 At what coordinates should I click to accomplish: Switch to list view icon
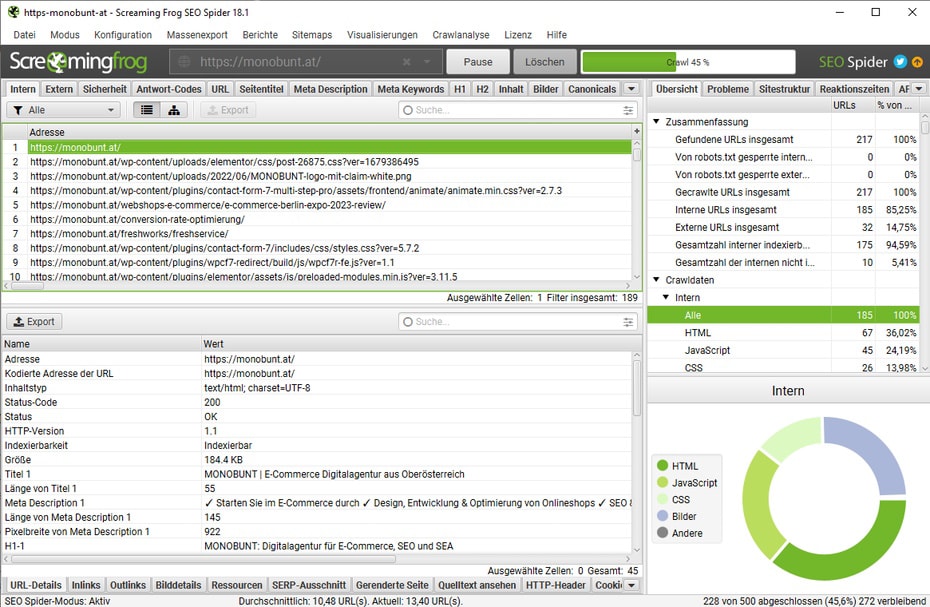(x=147, y=110)
